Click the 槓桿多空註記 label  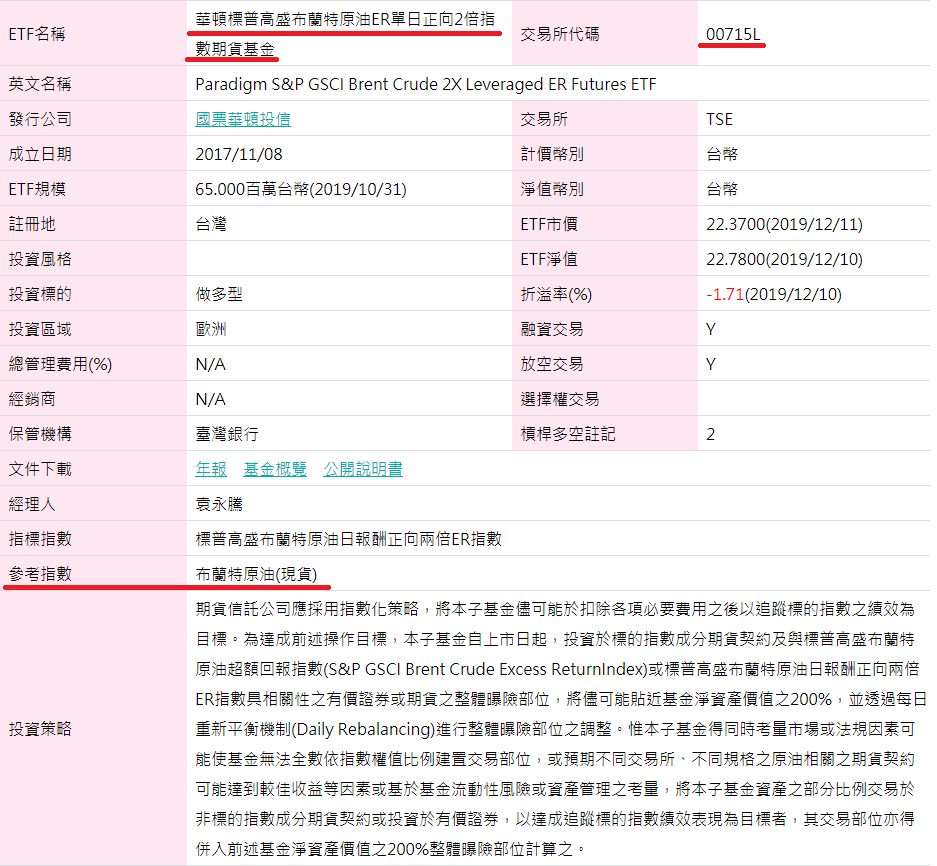coord(568,434)
